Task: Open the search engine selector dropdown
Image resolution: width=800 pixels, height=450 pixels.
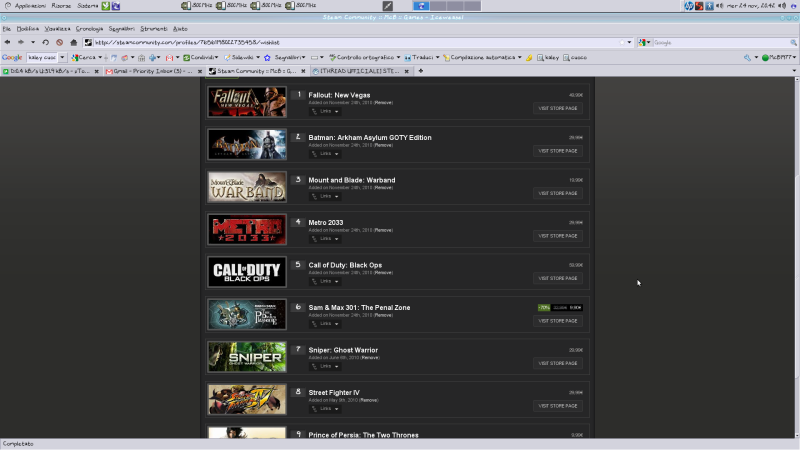Action: click(x=644, y=42)
